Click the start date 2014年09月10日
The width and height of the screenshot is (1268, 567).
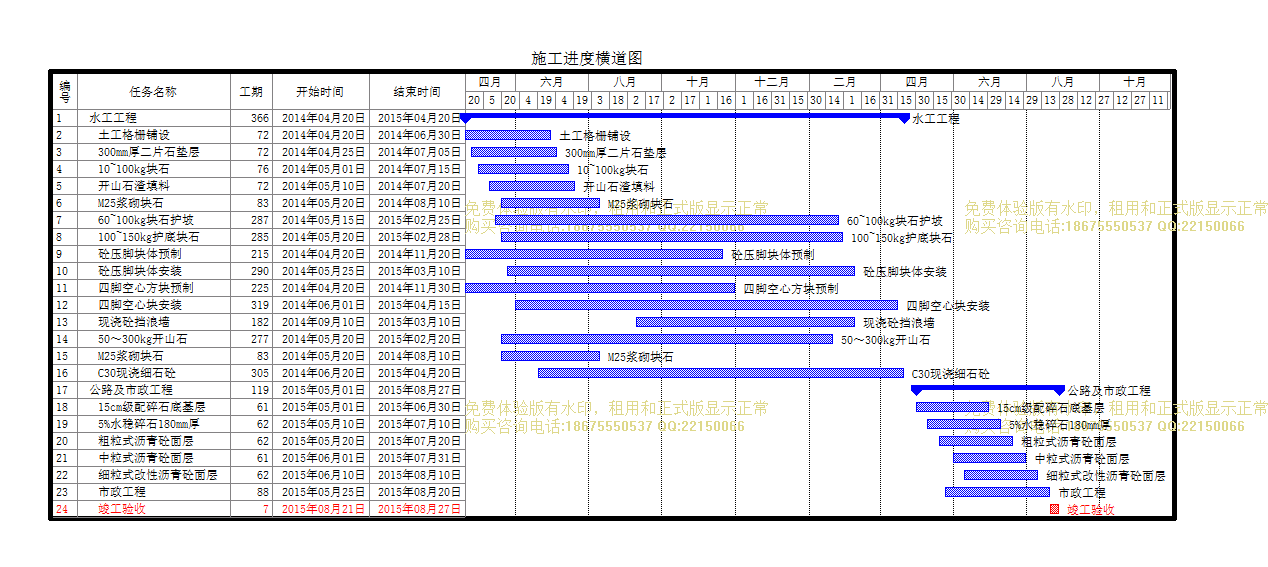(x=320, y=322)
